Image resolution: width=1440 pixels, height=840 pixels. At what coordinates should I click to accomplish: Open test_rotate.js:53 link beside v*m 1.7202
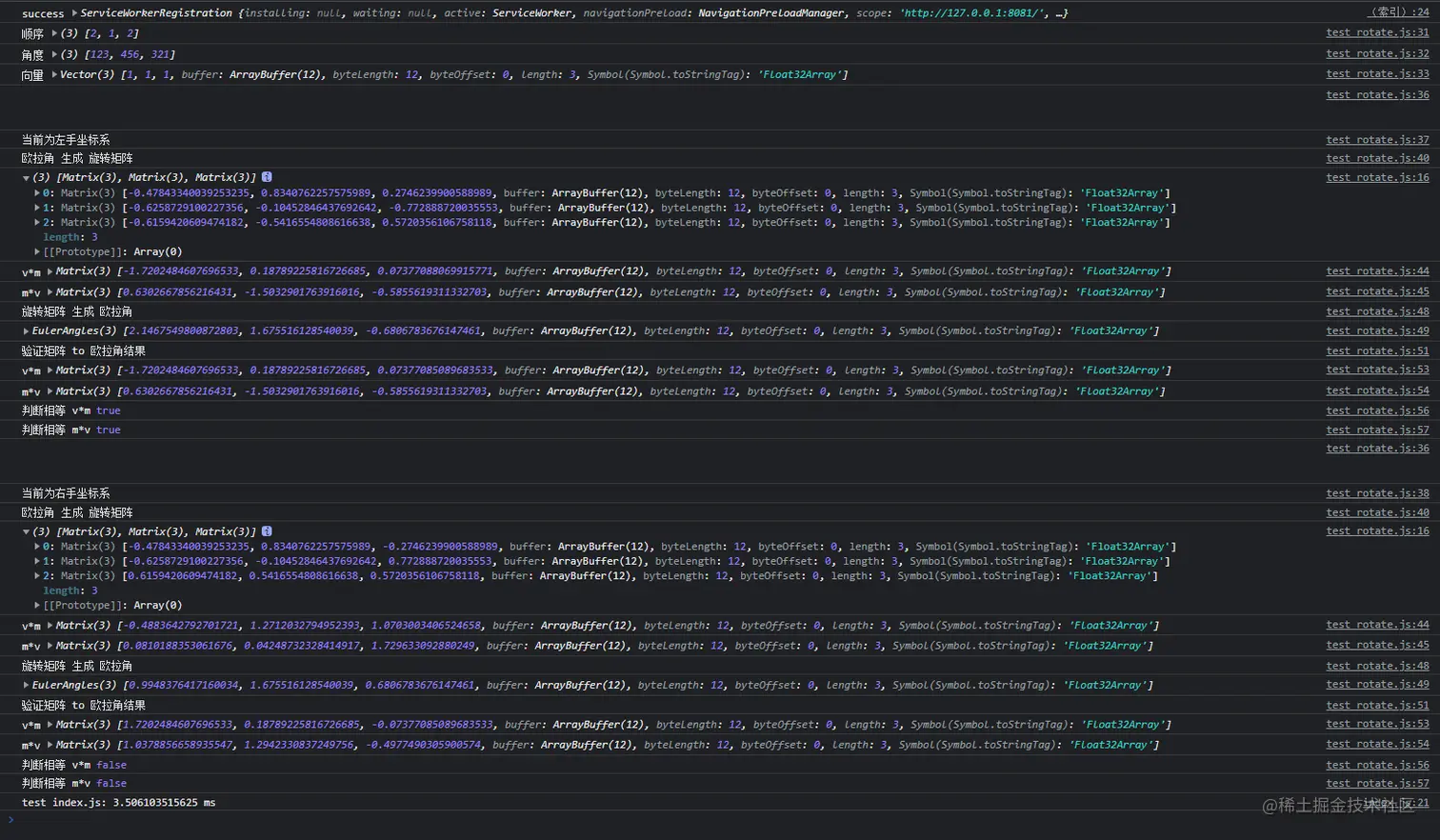coord(1377,724)
